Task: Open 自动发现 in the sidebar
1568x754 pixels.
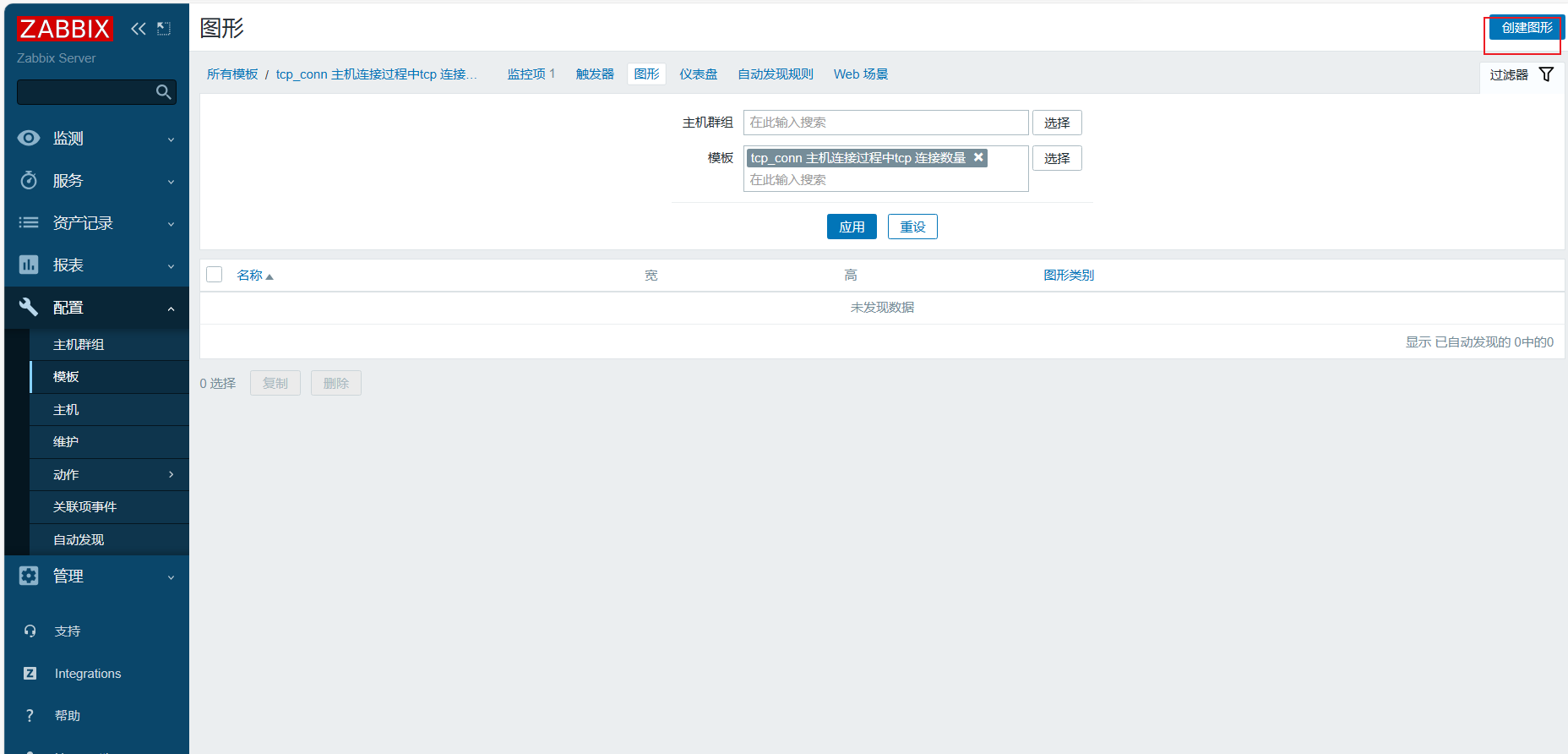Action: pyautogui.click(x=109, y=539)
